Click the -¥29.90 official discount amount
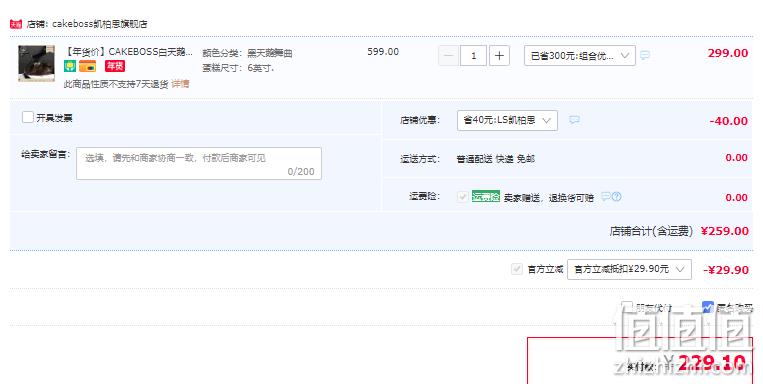763x384 pixels. pyautogui.click(x=726, y=270)
